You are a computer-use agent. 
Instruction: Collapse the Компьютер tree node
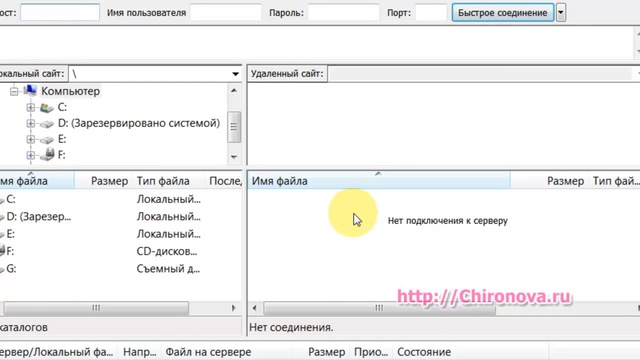(14, 91)
